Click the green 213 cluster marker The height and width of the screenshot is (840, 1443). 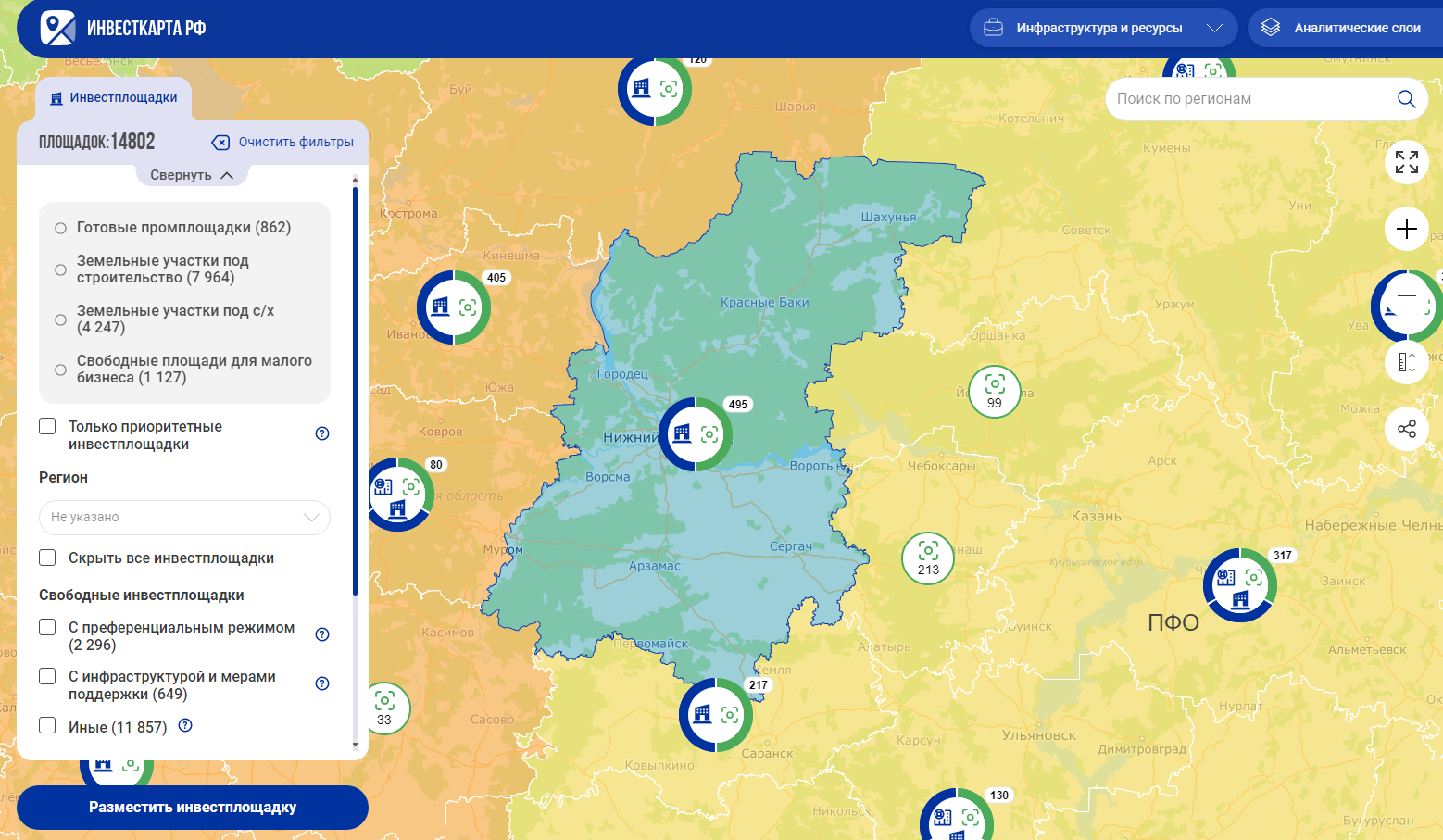click(x=928, y=558)
